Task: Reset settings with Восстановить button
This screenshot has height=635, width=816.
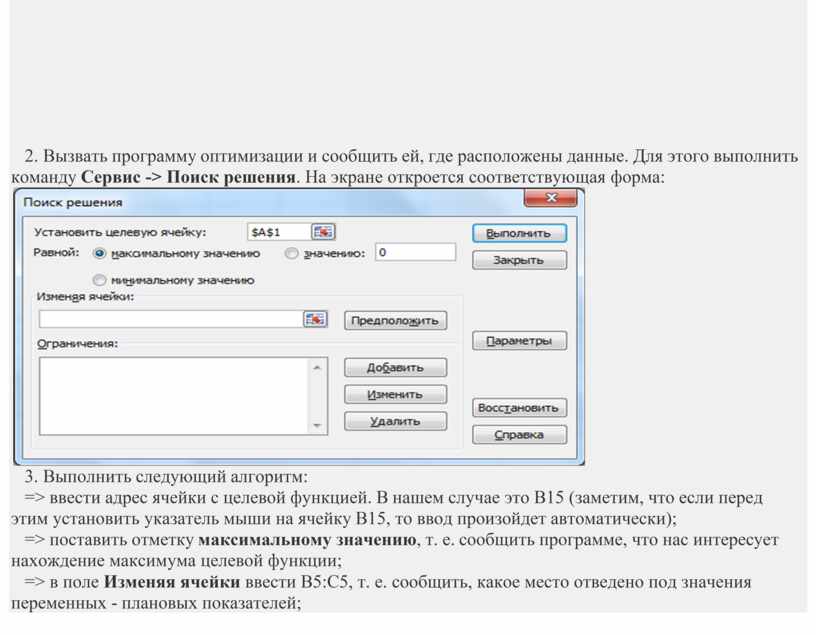Action: tap(519, 408)
